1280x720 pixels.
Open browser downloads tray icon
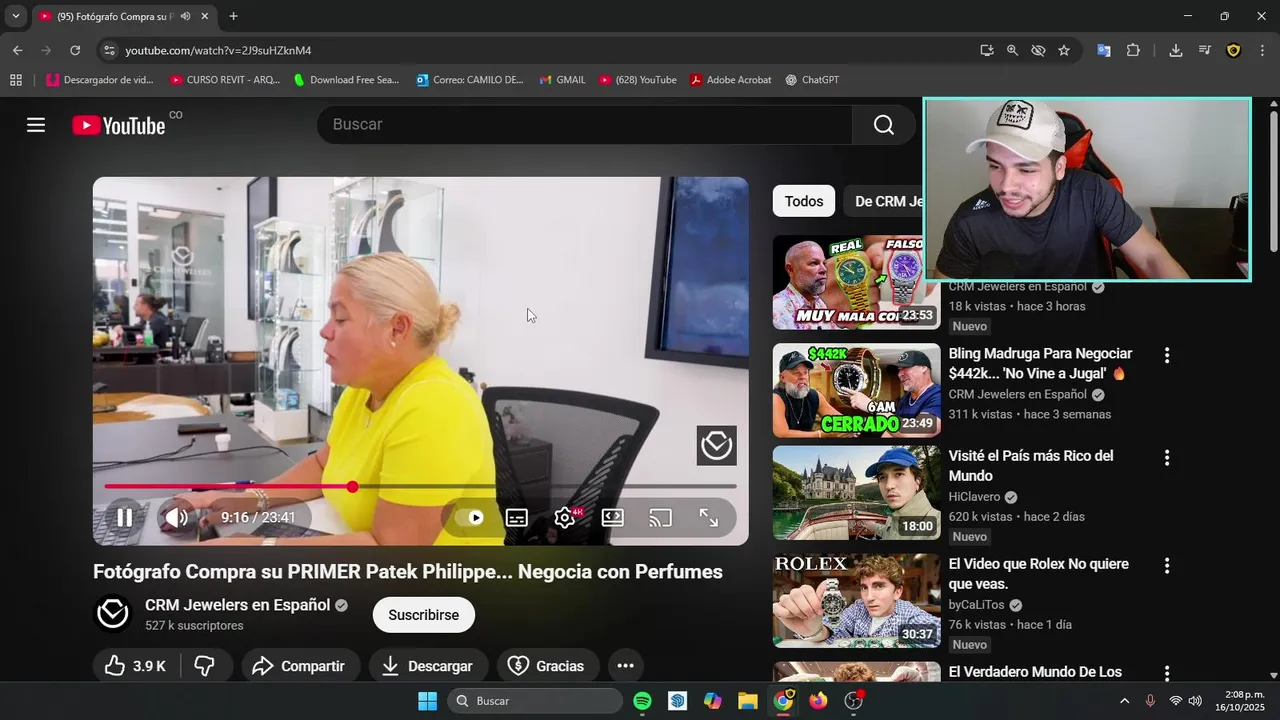click(x=1176, y=50)
